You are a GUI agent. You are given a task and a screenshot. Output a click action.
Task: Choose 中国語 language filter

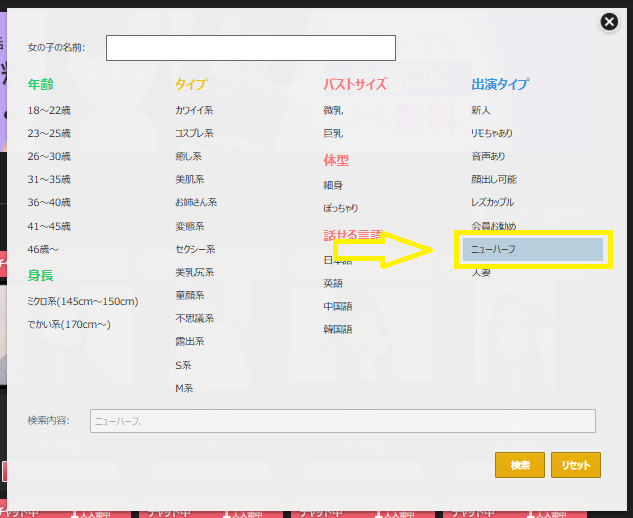[x=337, y=306]
